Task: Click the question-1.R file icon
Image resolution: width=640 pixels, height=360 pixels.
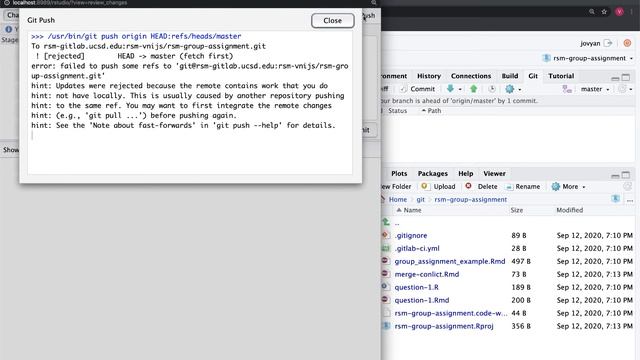Action: coord(385,287)
